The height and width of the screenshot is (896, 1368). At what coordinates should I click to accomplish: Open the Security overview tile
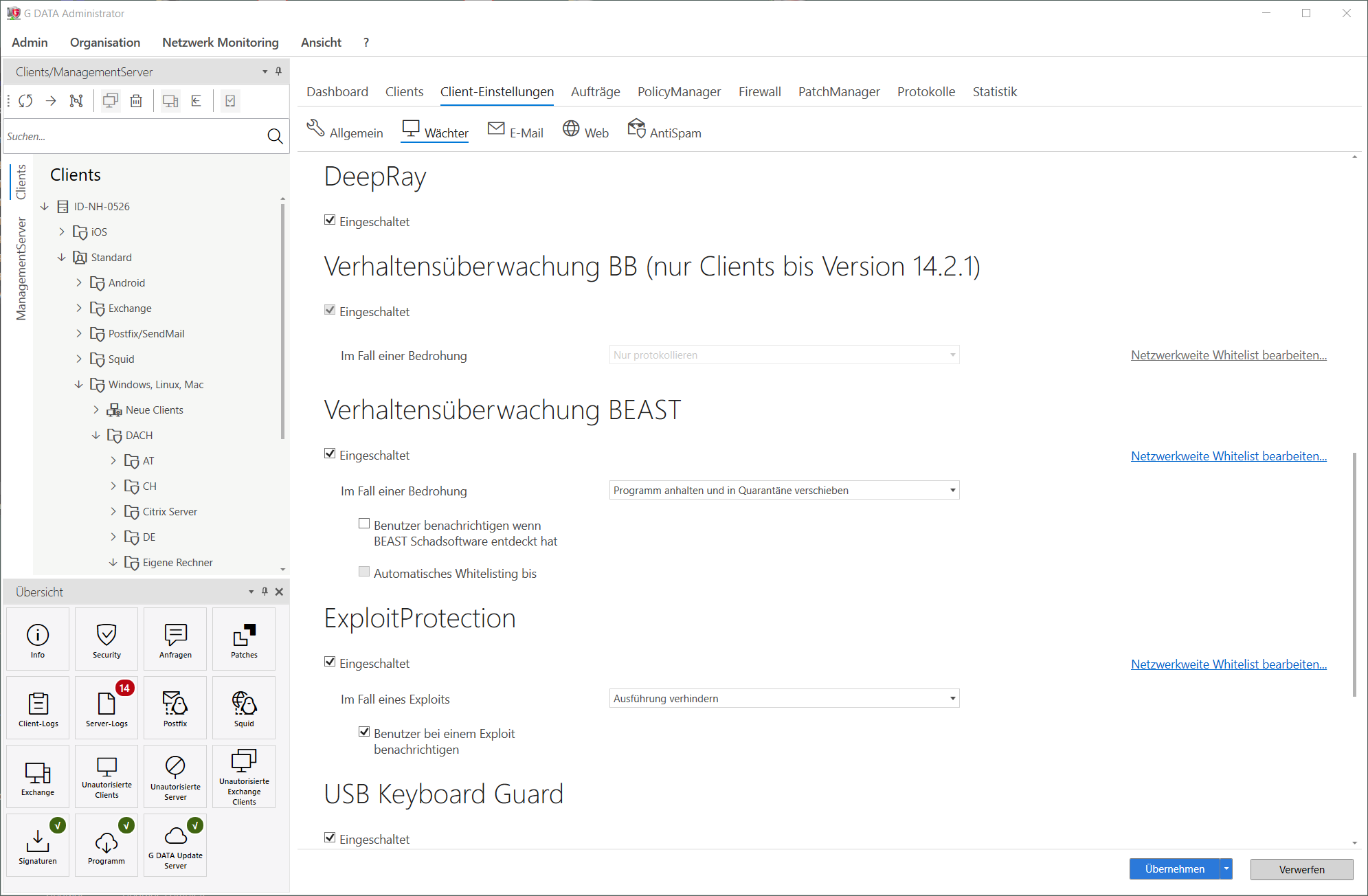click(106, 640)
